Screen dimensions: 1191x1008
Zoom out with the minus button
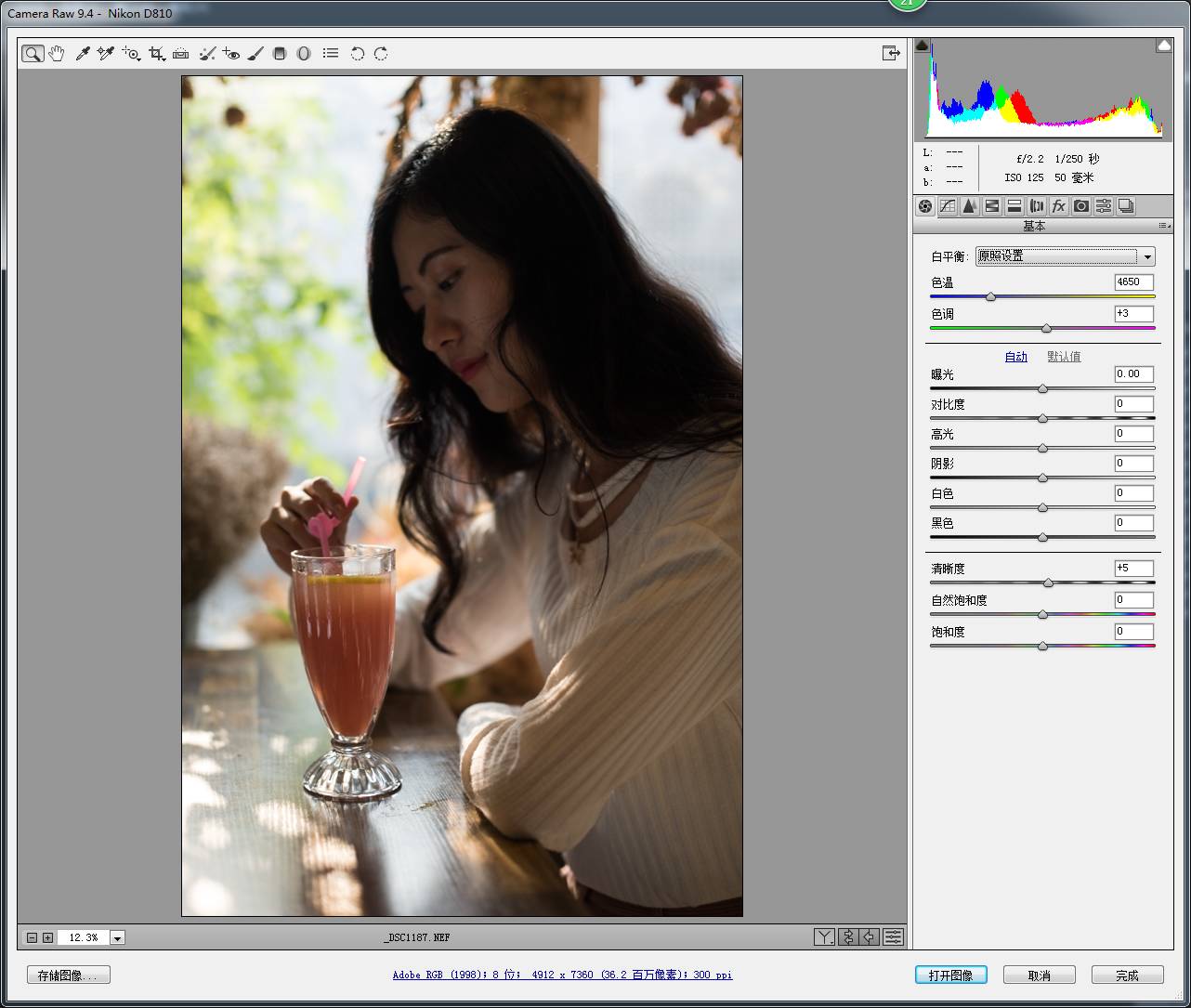pyautogui.click(x=33, y=937)
